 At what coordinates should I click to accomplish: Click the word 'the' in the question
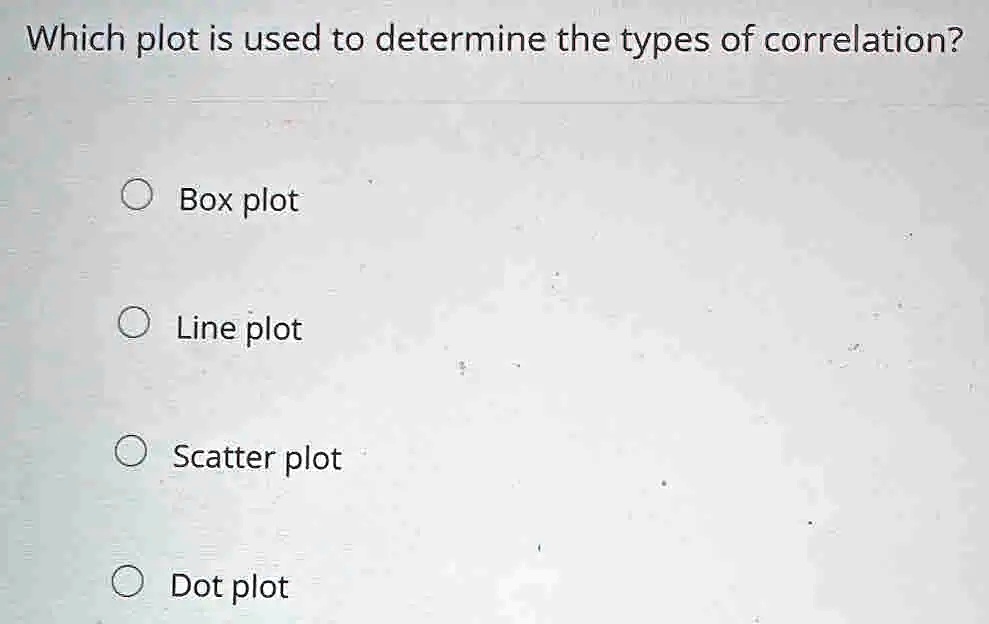tap(583, 39)
